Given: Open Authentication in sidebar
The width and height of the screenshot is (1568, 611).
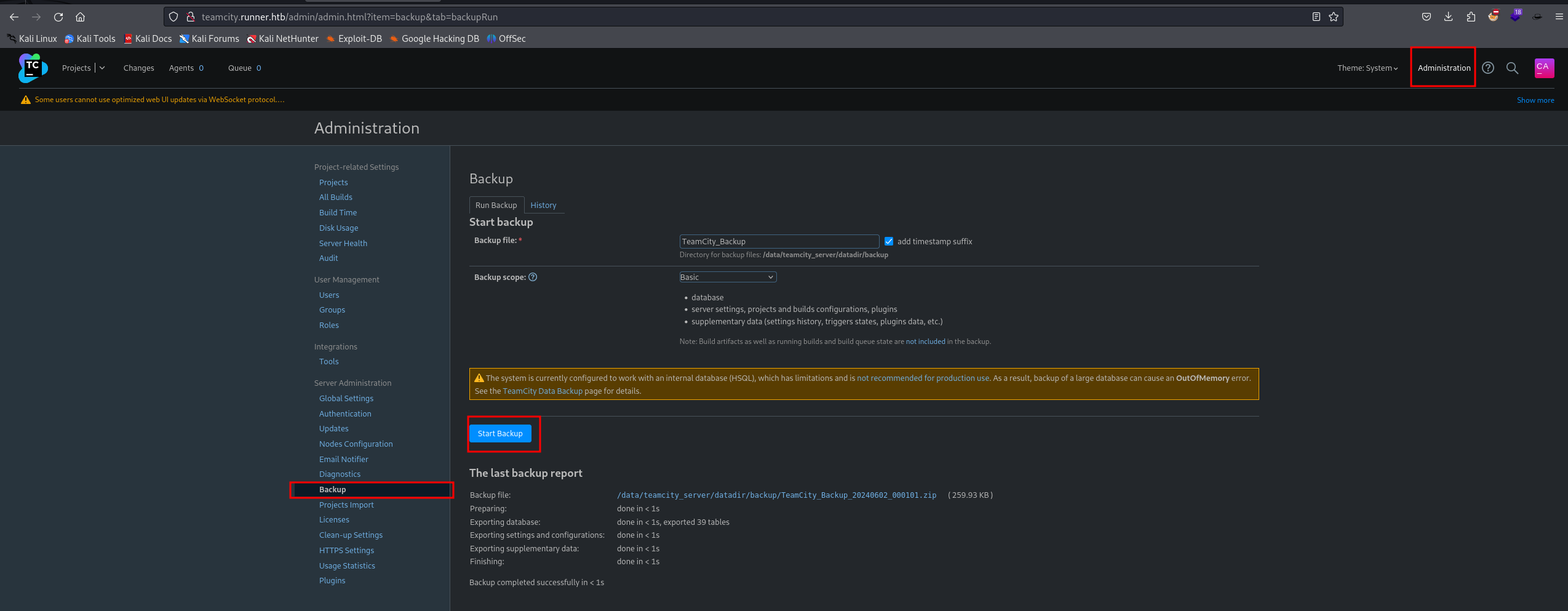Looking at the screenshot, I should tap(345, 414).
